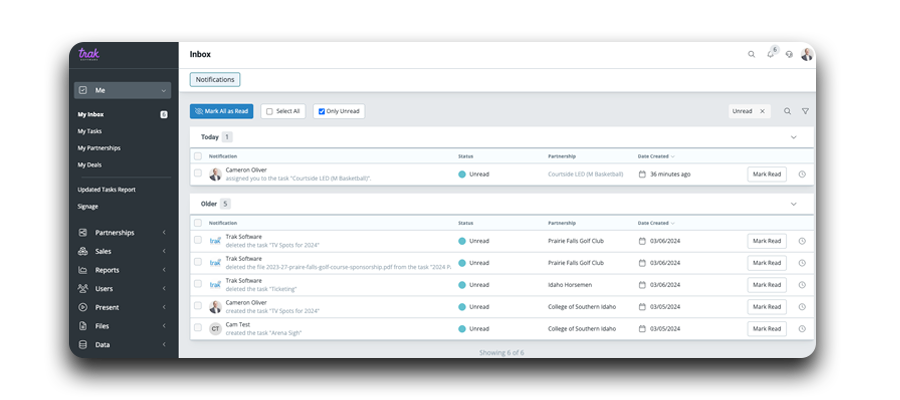This screenshot has height=400, width=900.
Task: Open the filter funnel icon
Action: coord(805,111)
